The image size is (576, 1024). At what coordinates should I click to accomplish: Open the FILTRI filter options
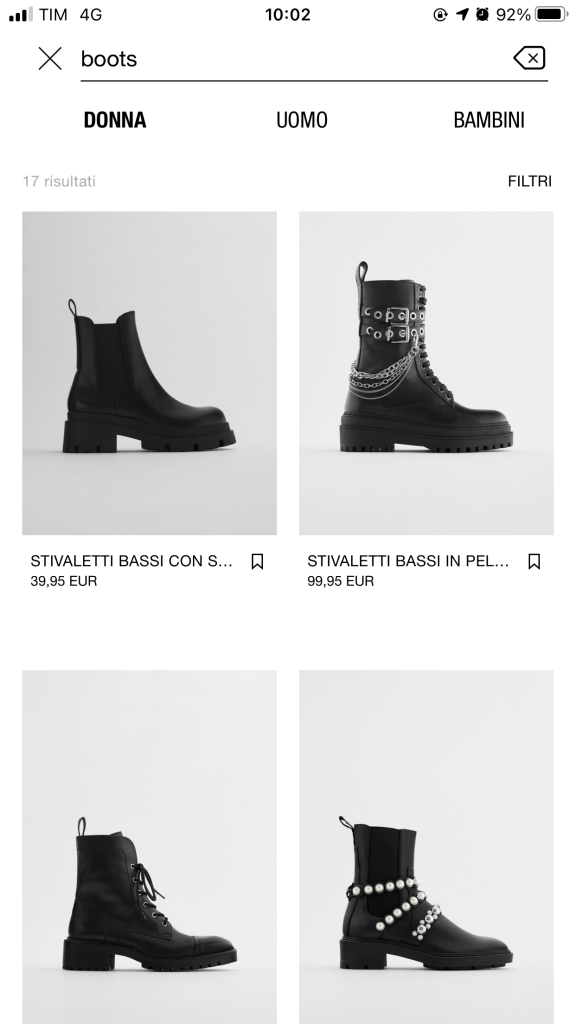(530, 182)
